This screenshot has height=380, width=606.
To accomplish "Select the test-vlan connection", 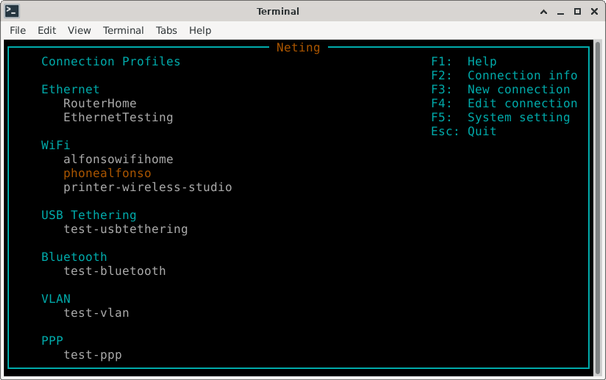I will [96, 313].
